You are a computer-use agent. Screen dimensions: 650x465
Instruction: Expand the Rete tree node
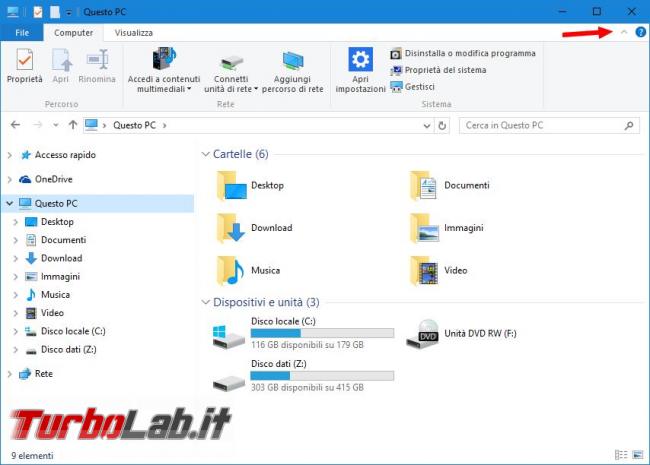(x=10, y=374)
